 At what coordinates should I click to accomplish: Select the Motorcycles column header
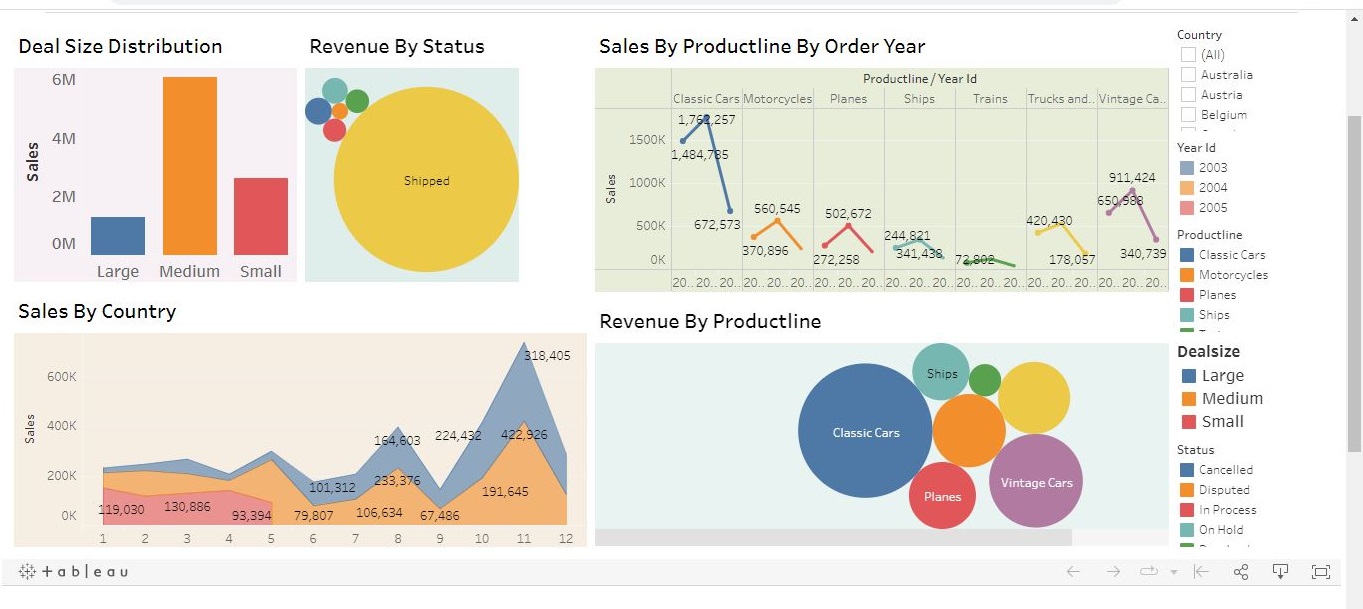[777, 99]
